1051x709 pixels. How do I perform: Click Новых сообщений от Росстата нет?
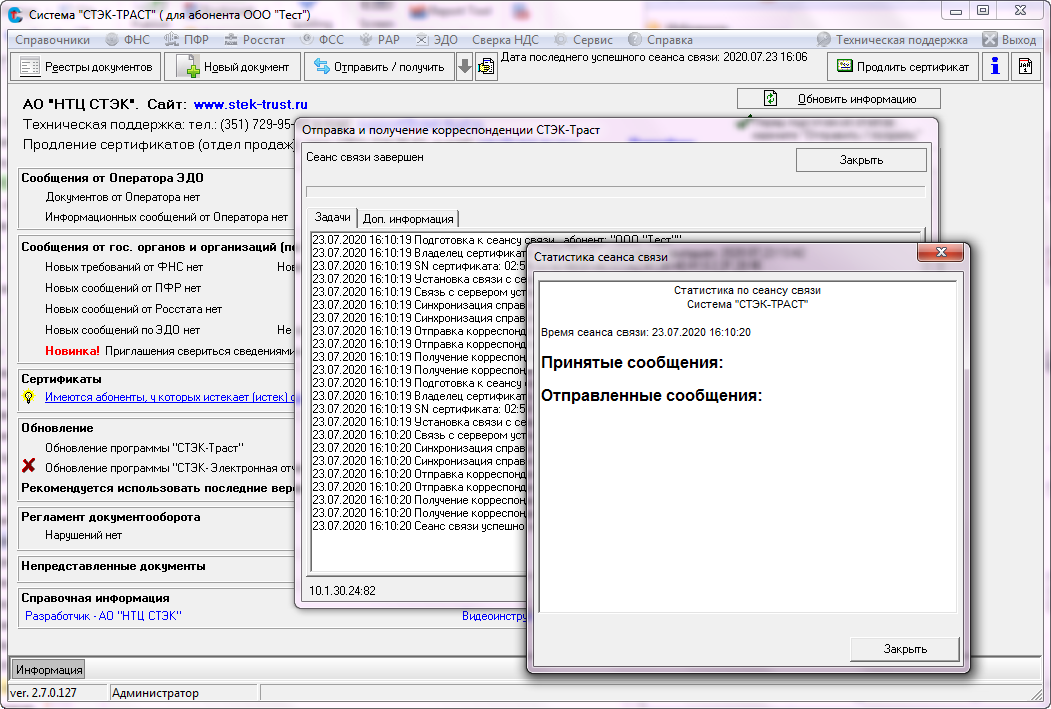pyautogui.click(x=133, y=309)
